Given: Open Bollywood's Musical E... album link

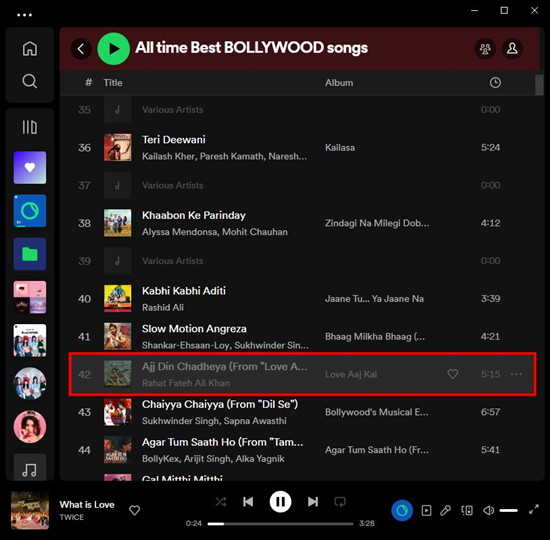Looking at the screenshot, I should 376,412.
